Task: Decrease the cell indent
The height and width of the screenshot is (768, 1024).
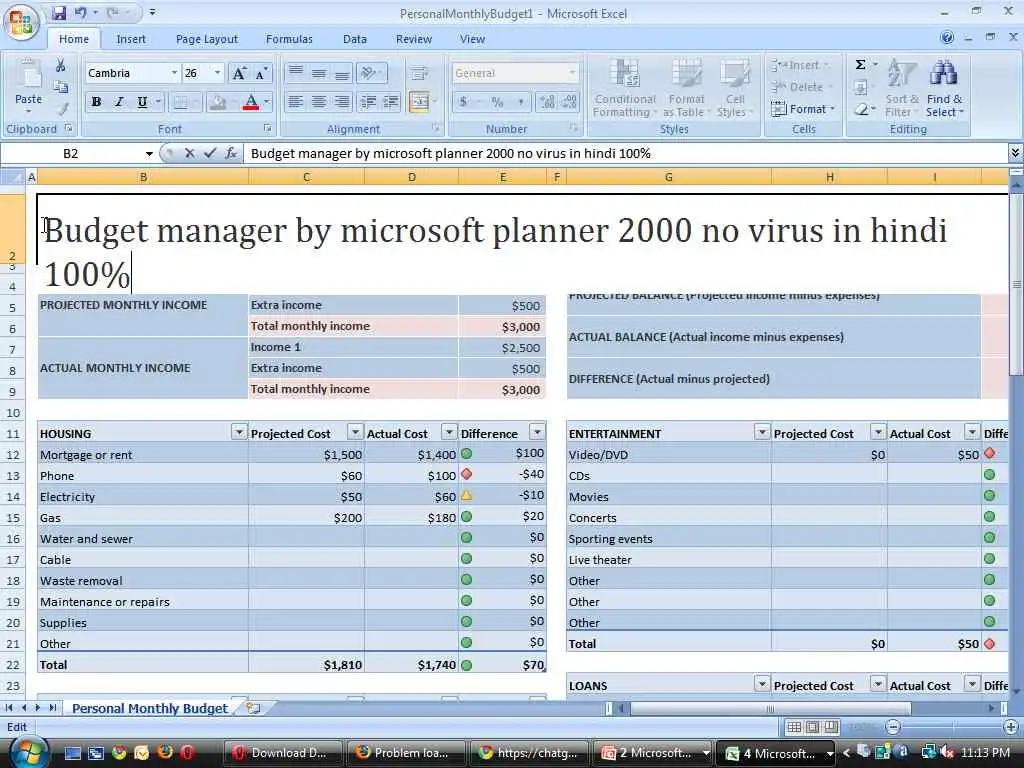Action: click(368, 102)
